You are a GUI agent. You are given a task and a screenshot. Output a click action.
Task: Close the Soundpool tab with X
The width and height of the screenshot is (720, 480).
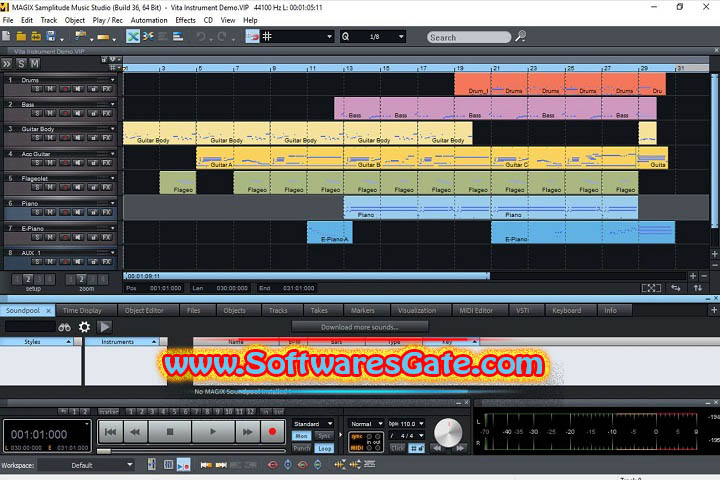[49, 311]
